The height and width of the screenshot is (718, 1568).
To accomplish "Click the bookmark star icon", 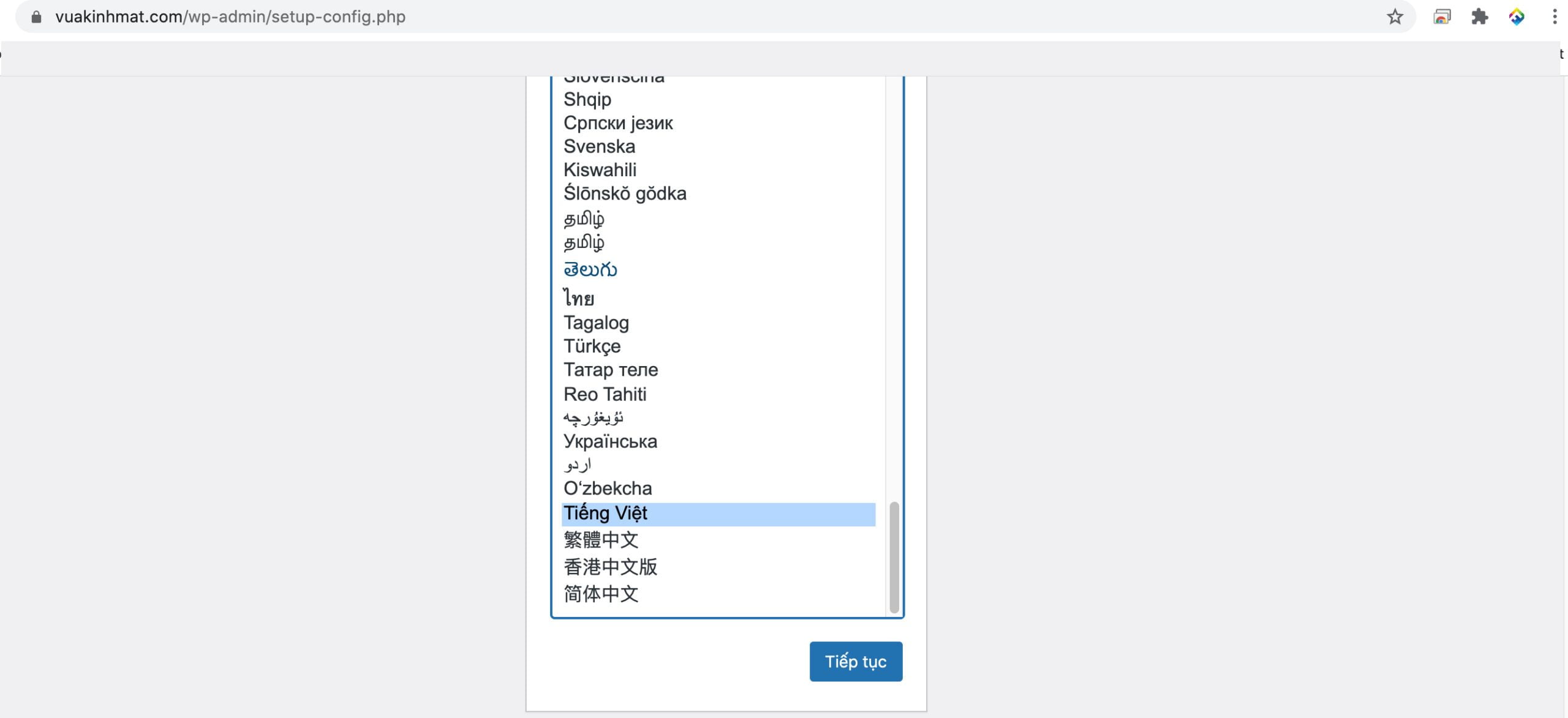I will (x=1395, y=17).
